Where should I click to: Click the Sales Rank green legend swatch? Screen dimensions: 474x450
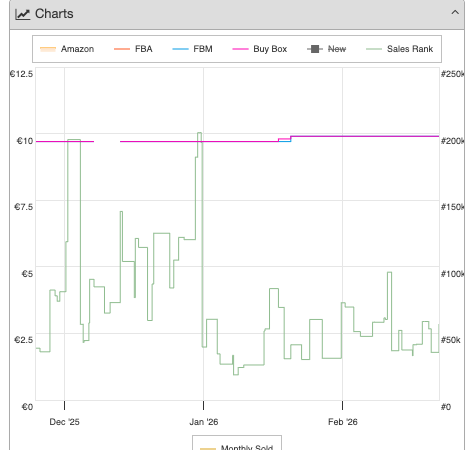point(374,49)
